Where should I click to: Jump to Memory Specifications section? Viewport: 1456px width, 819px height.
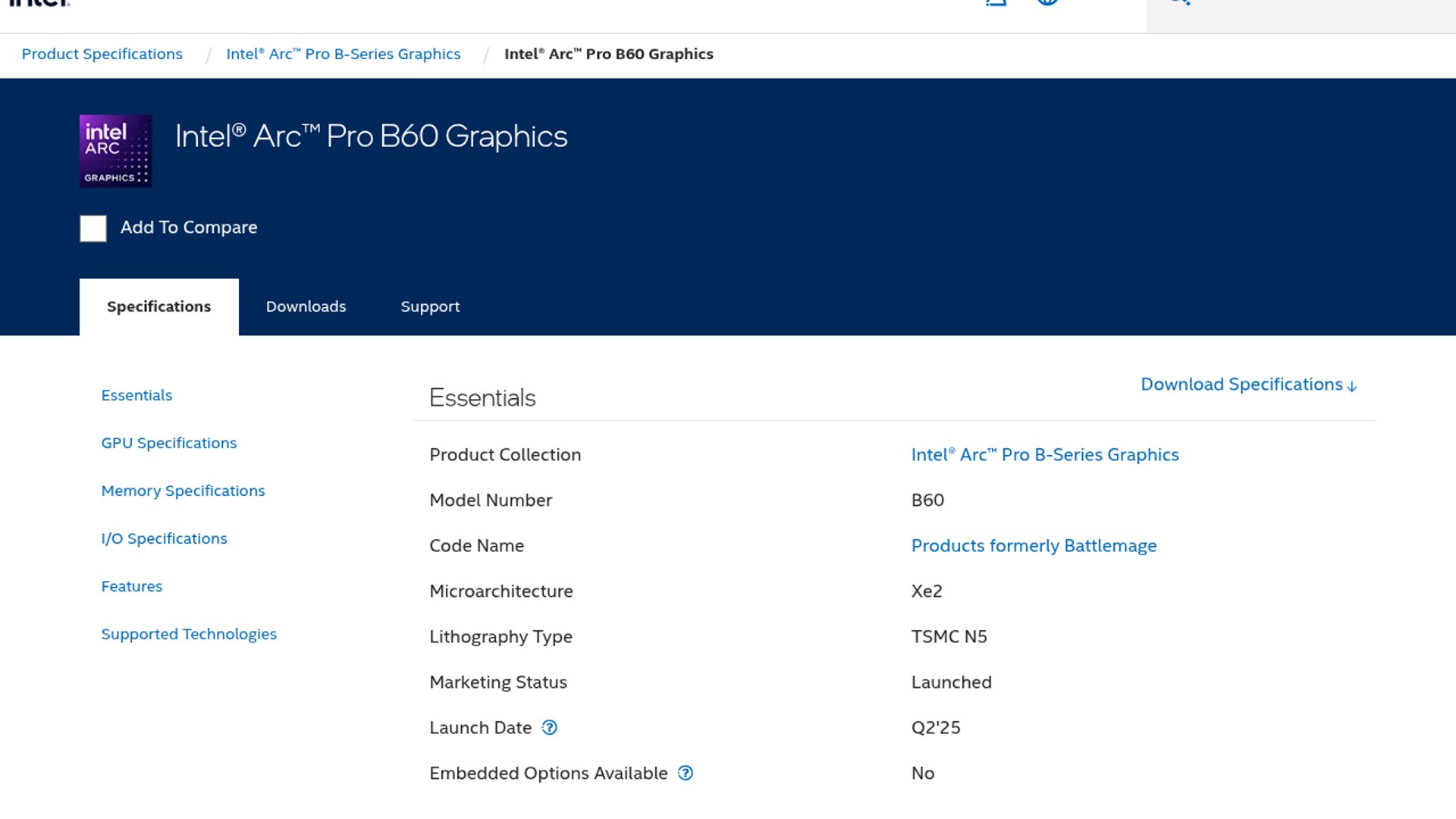[183, 491]
